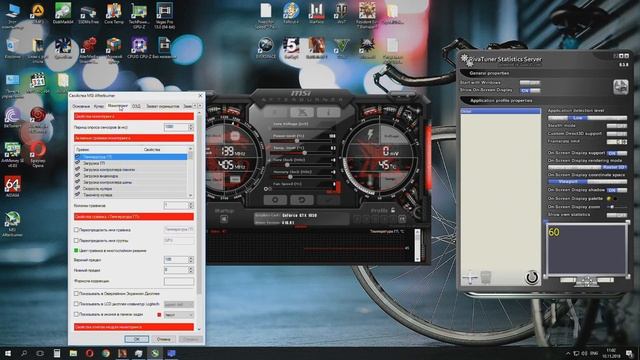Switch to the 'Мониторинг' tab
This screenshot has width=640, height=360.
pos(118,106)
